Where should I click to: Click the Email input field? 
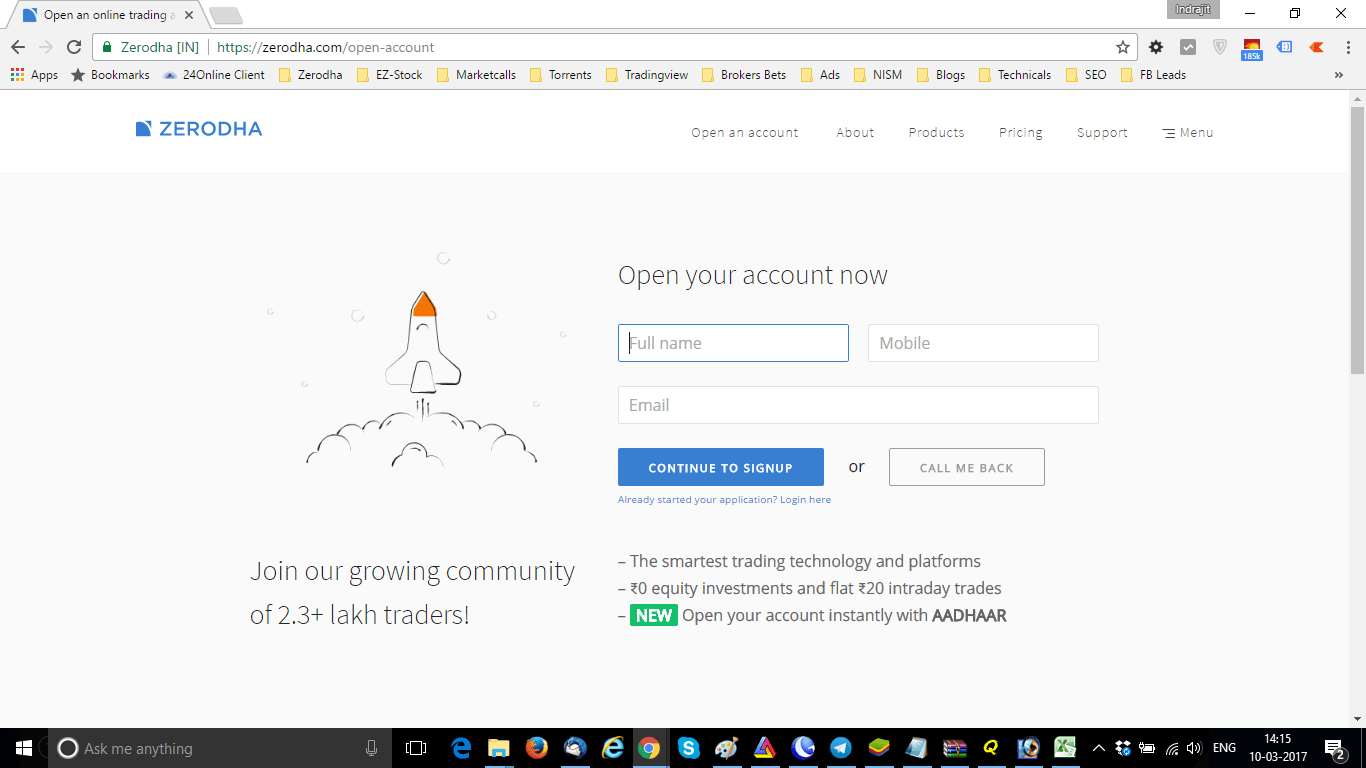pos(858,405)
